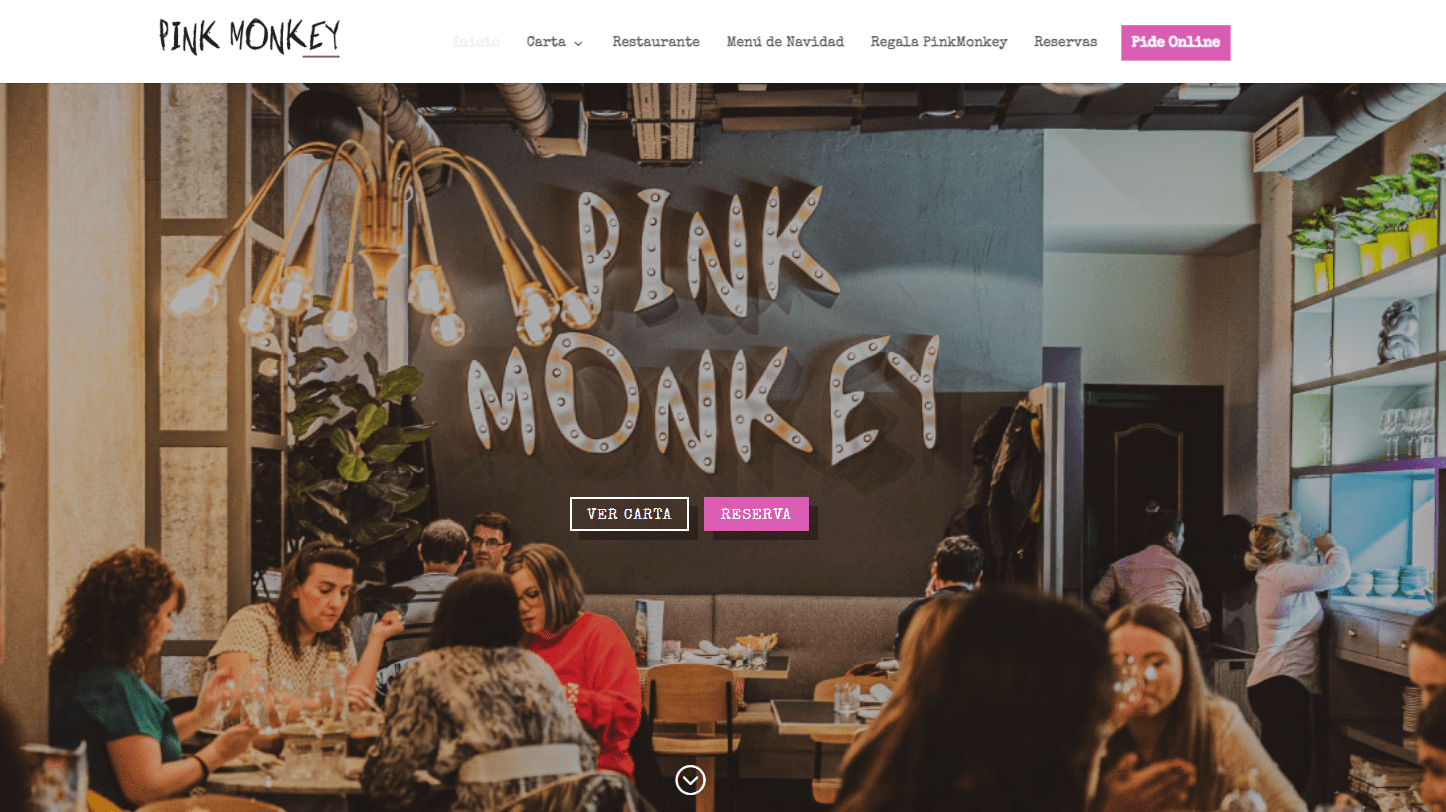Click the pink underline beneath the logo
1446x812 pixels.
(321, 56)
